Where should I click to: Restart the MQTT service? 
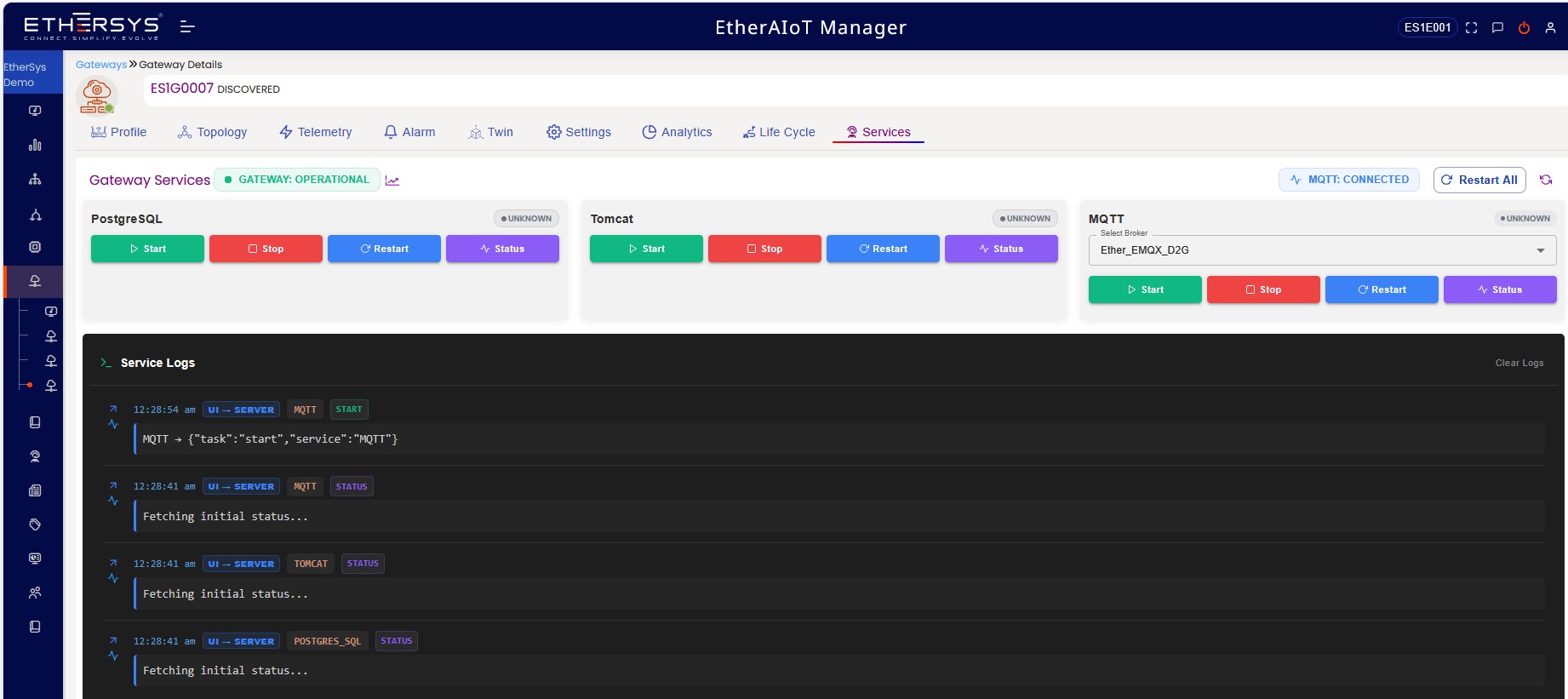1382,289
